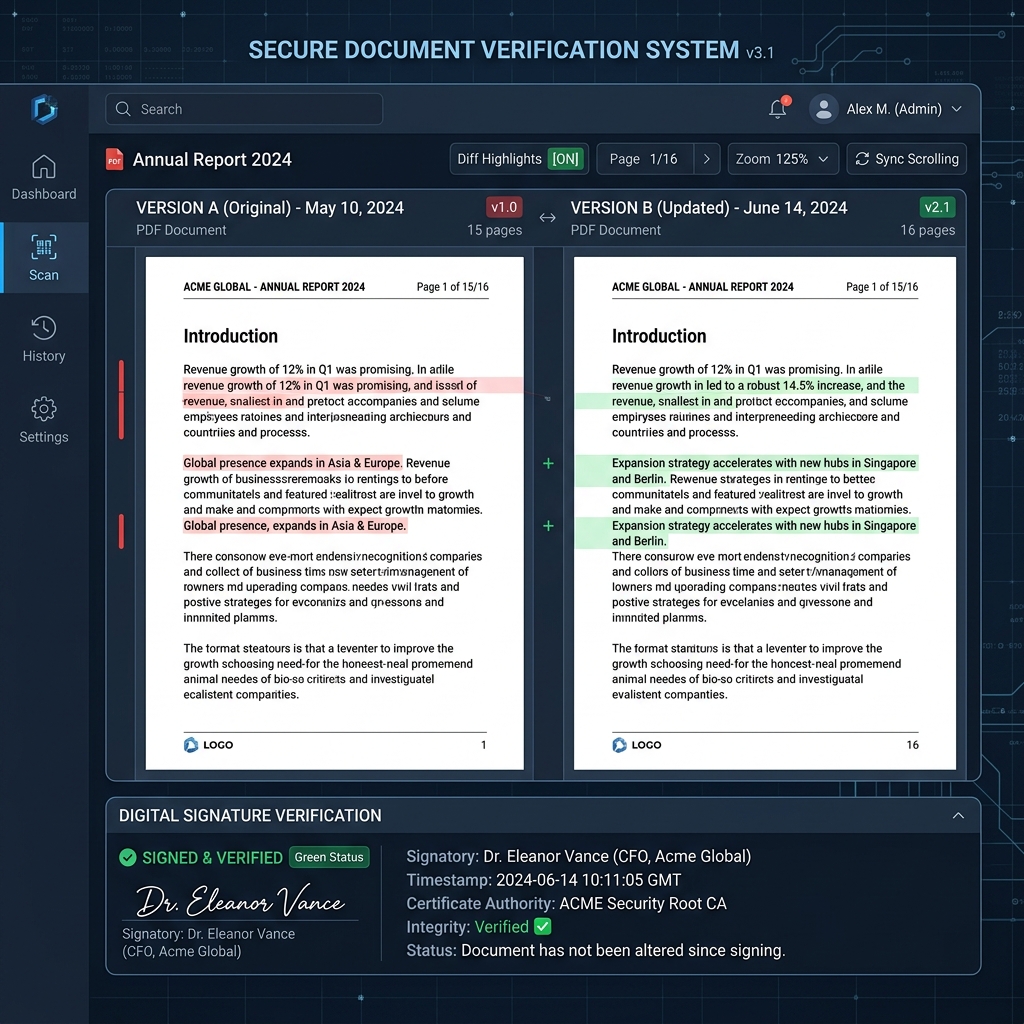The height and width of the screenshot is (1024, 1024).
Task: Click the Introduction heading in Version A
Action: [231, 336]
